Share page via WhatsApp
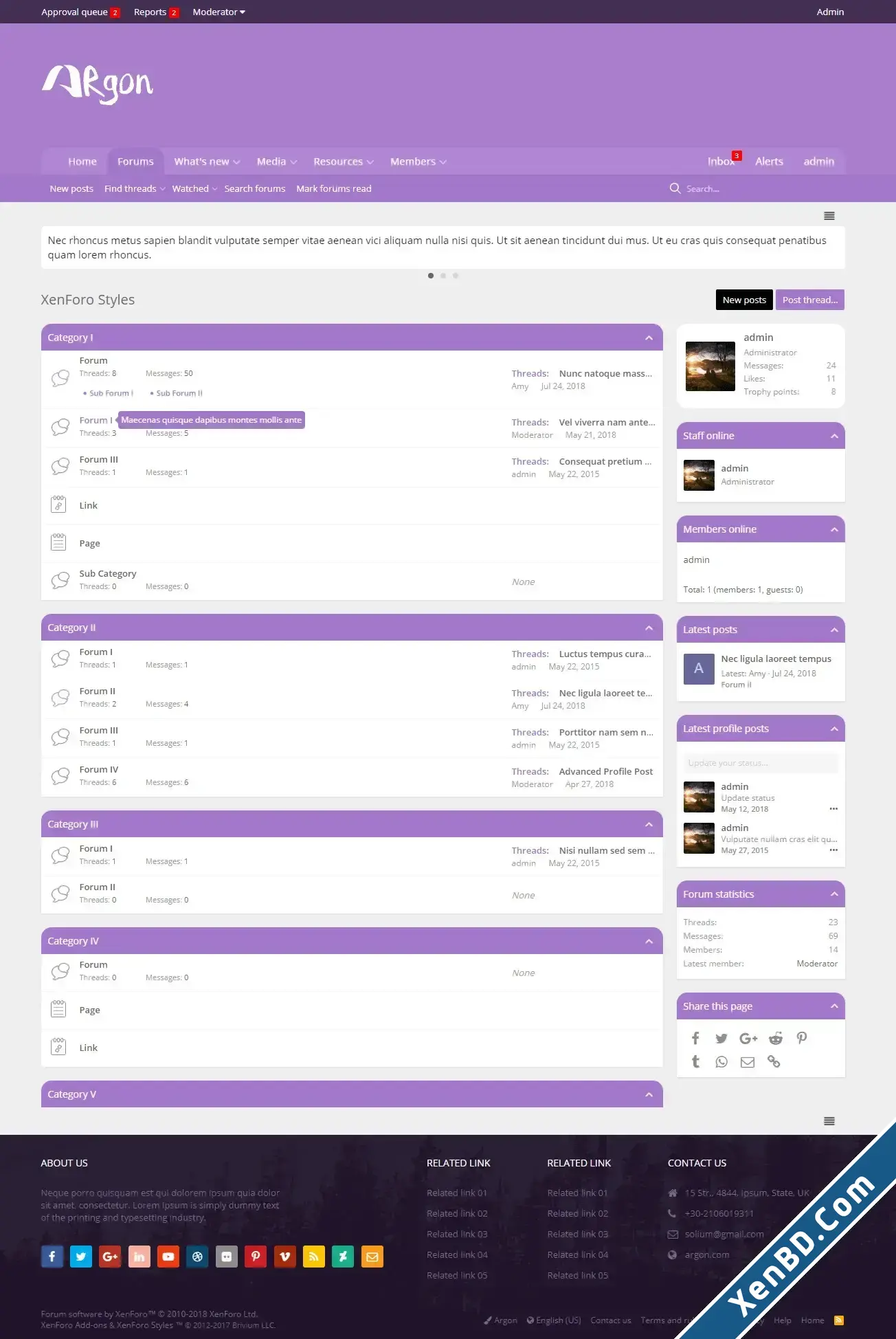 click(721, 1062)
